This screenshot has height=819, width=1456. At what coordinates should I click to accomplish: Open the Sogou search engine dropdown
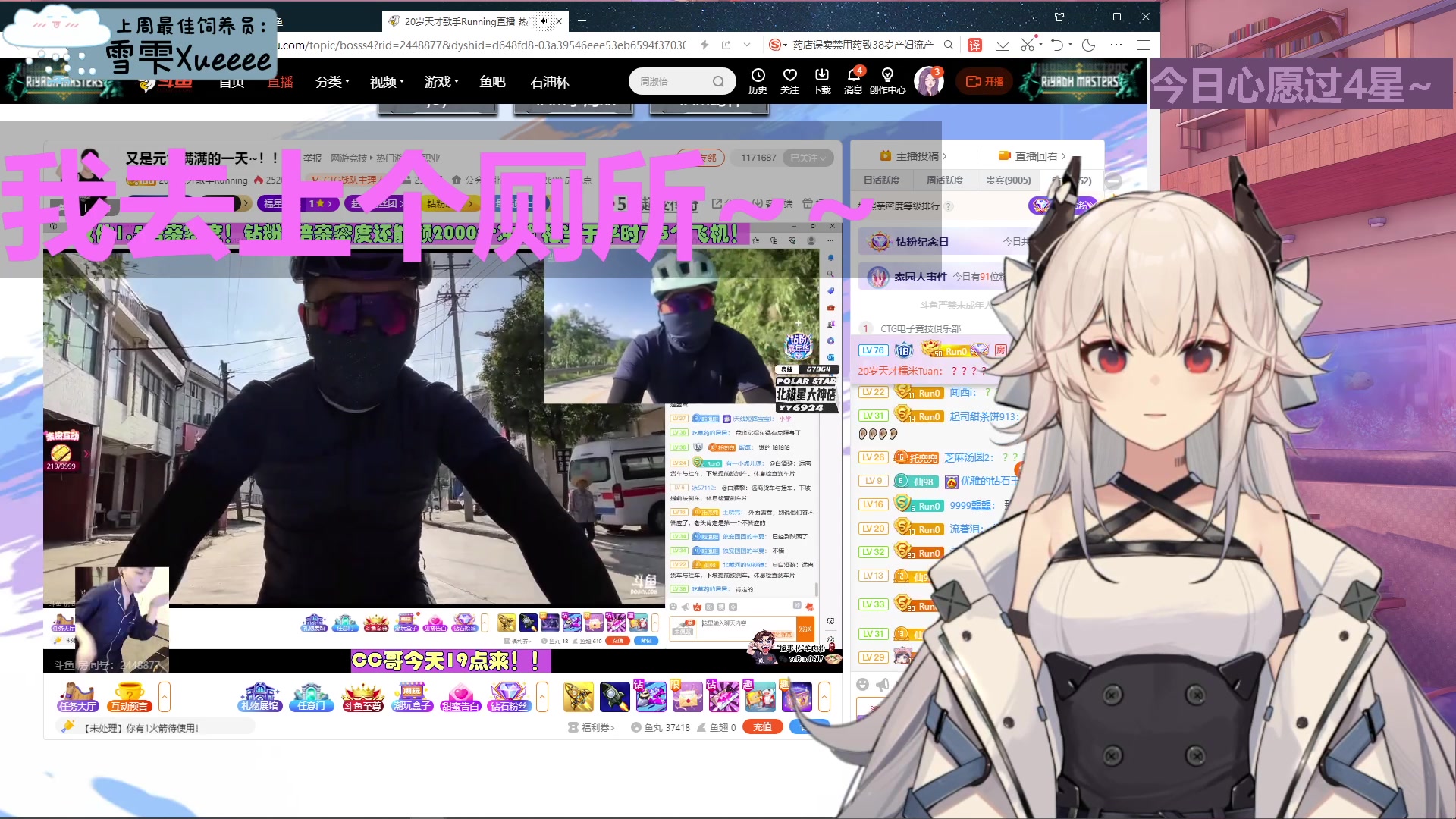point(777,45)
